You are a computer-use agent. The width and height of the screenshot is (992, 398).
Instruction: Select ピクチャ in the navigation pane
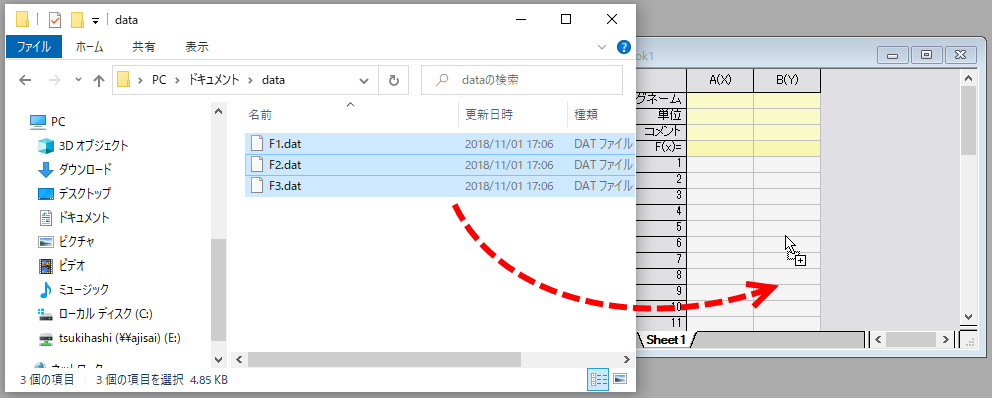(x=67, y=242)
